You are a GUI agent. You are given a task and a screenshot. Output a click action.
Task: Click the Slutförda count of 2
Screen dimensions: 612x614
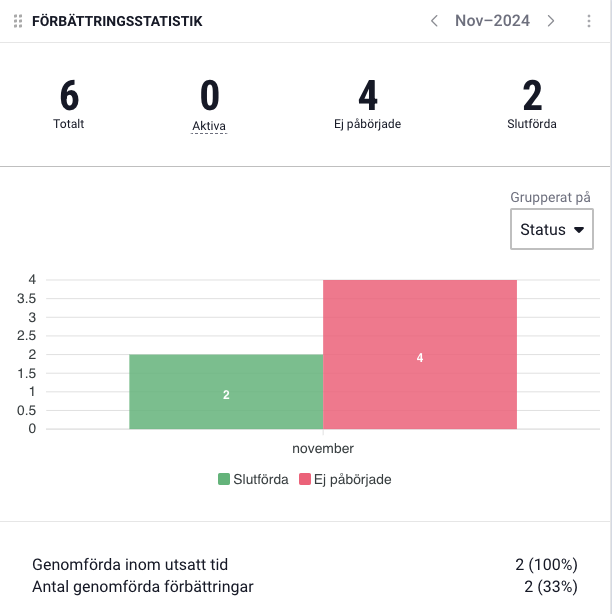click(532, 97)
